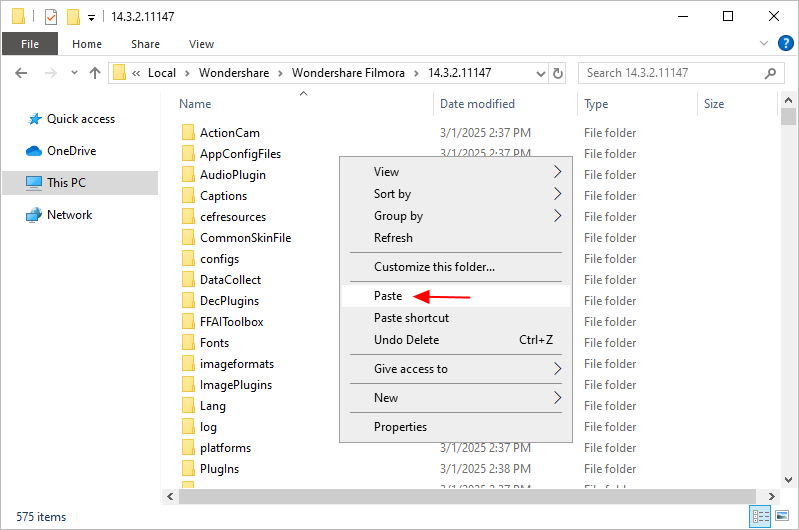
Task: Go up one folder level
Action: 95,73
